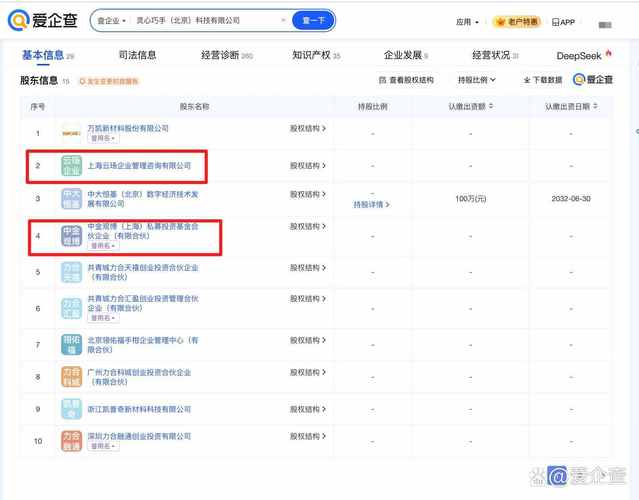This screenshot has height=500, width=639.
Task: Open company link 广州力合科城创业投资合伙企业
Action: point(139,377)
